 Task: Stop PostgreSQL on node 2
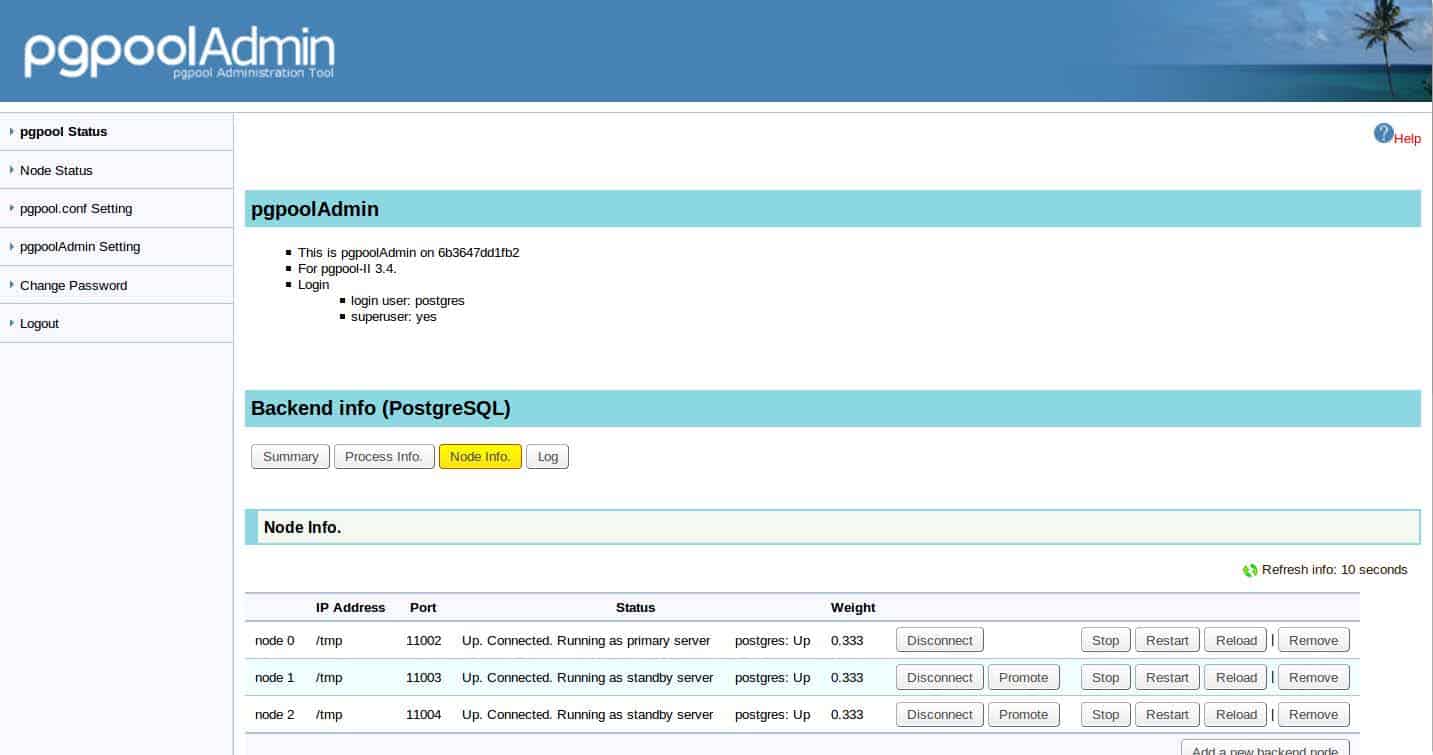point(1105,714)
